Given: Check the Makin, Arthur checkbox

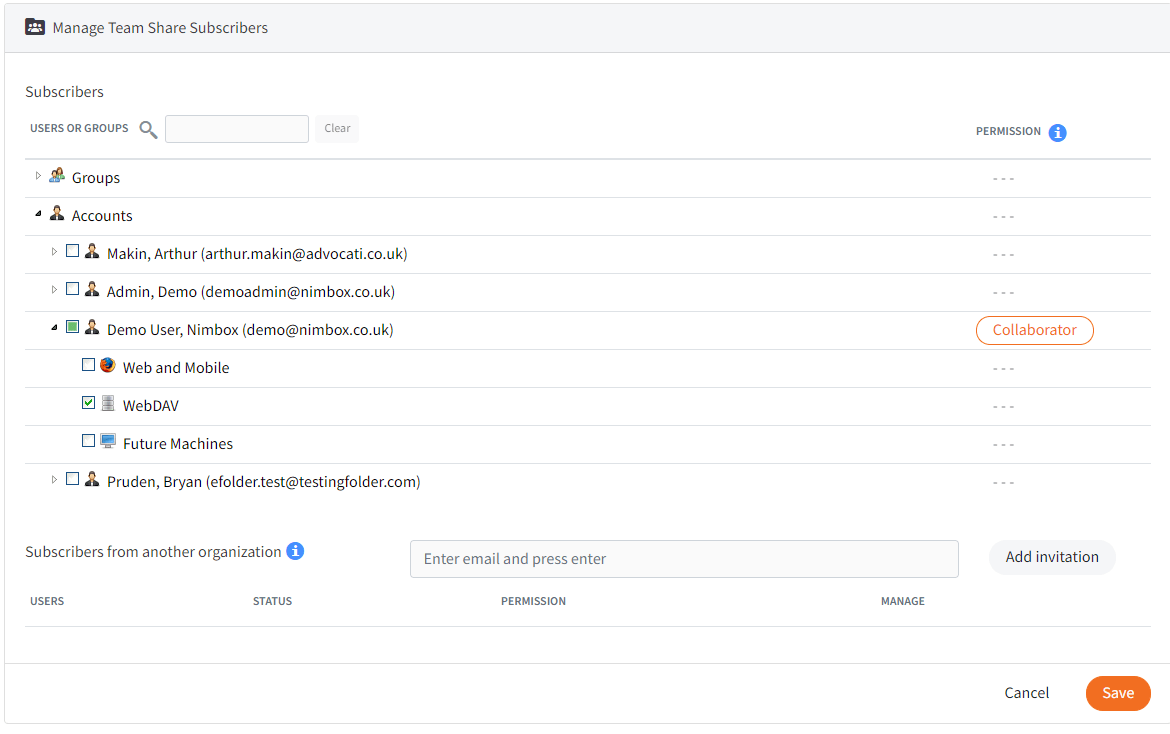Looking at the screenshot, I should coord(72,252).
